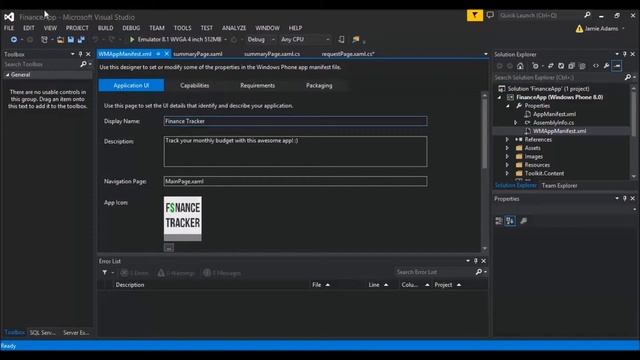Screen dimensions: 640x360
Task: Toggle auto-hide pin on Solution Explorer
Action: click(624, 54)
